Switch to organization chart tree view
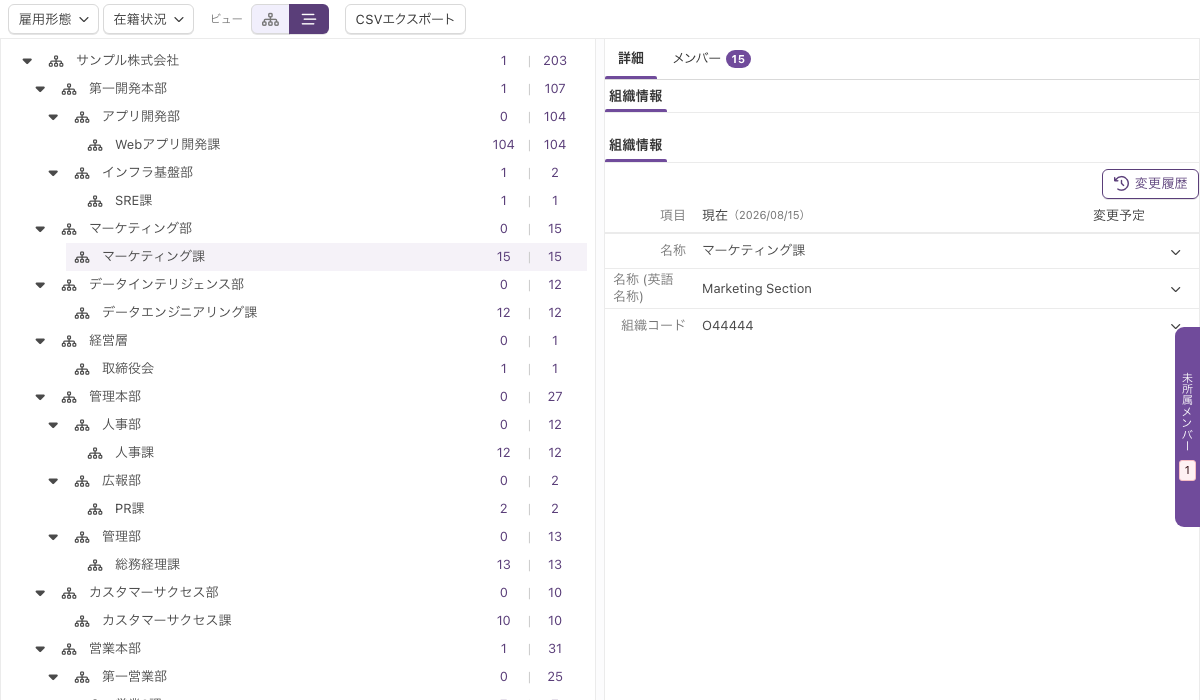The width and height of the screenshot is (1200, 700). point(270,19)
